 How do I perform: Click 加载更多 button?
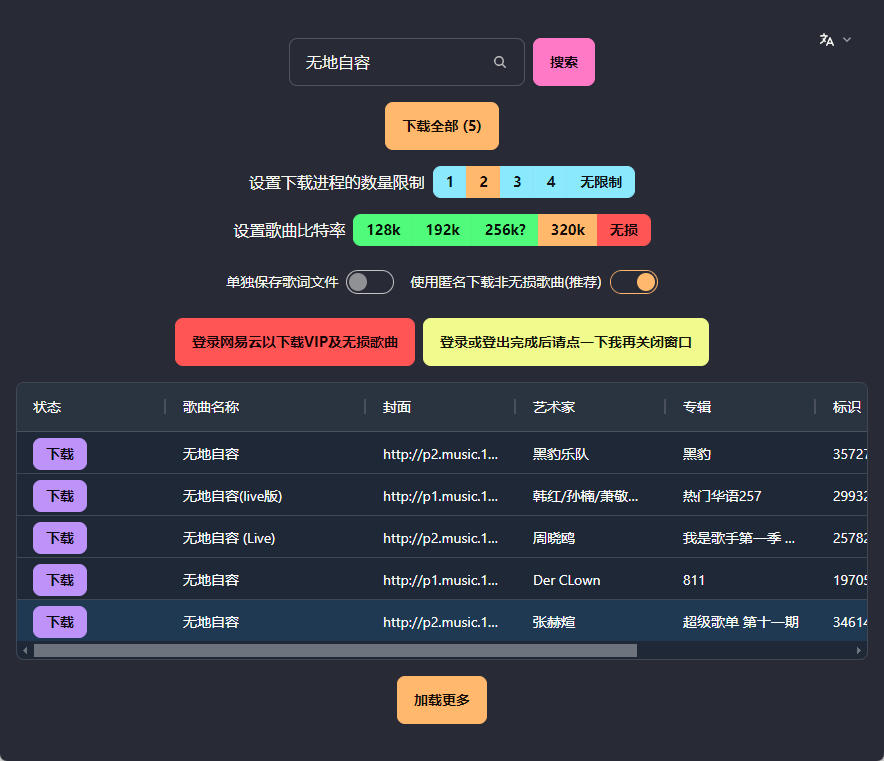(442, 700)
